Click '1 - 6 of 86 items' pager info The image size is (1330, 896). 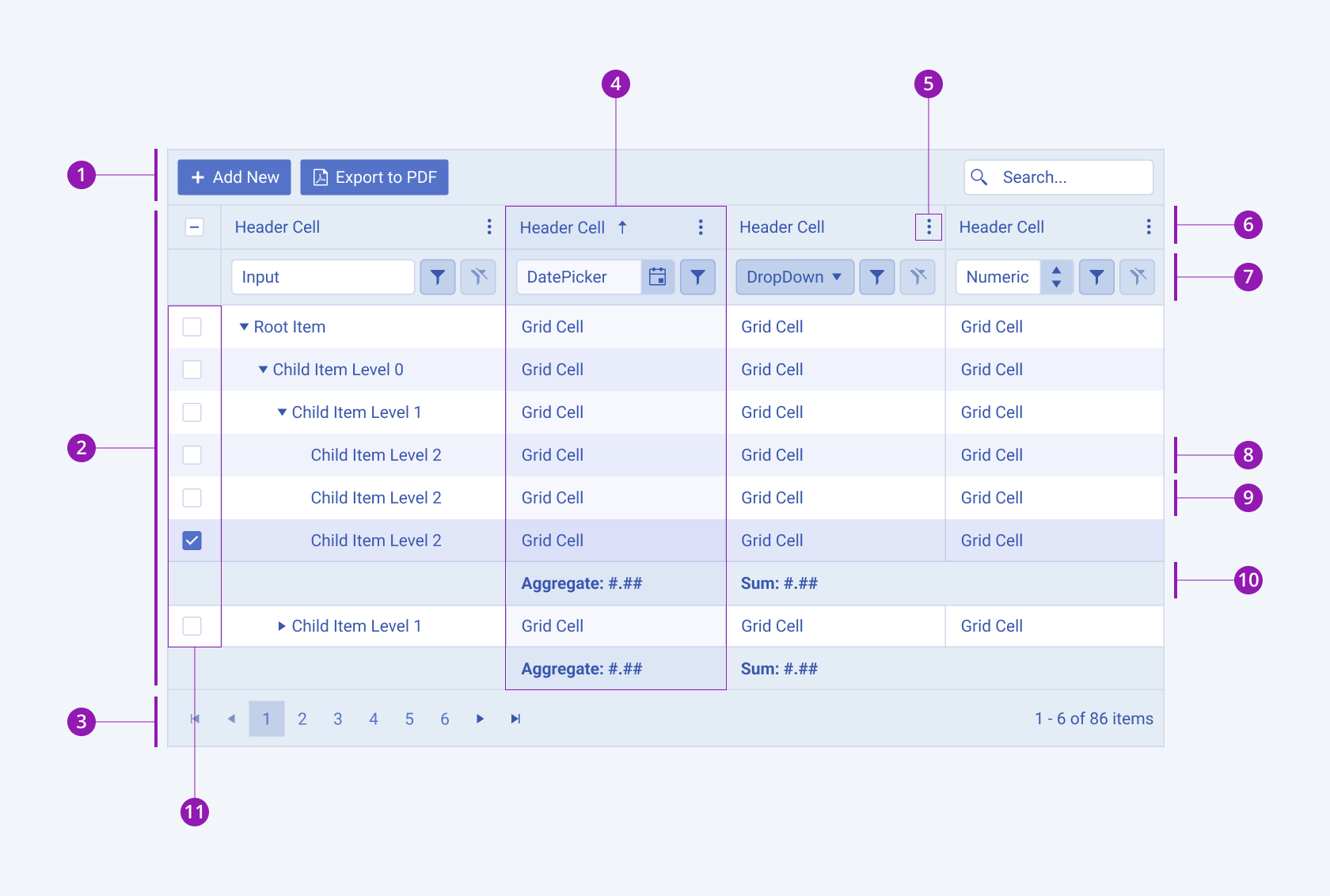[1094, 719]
